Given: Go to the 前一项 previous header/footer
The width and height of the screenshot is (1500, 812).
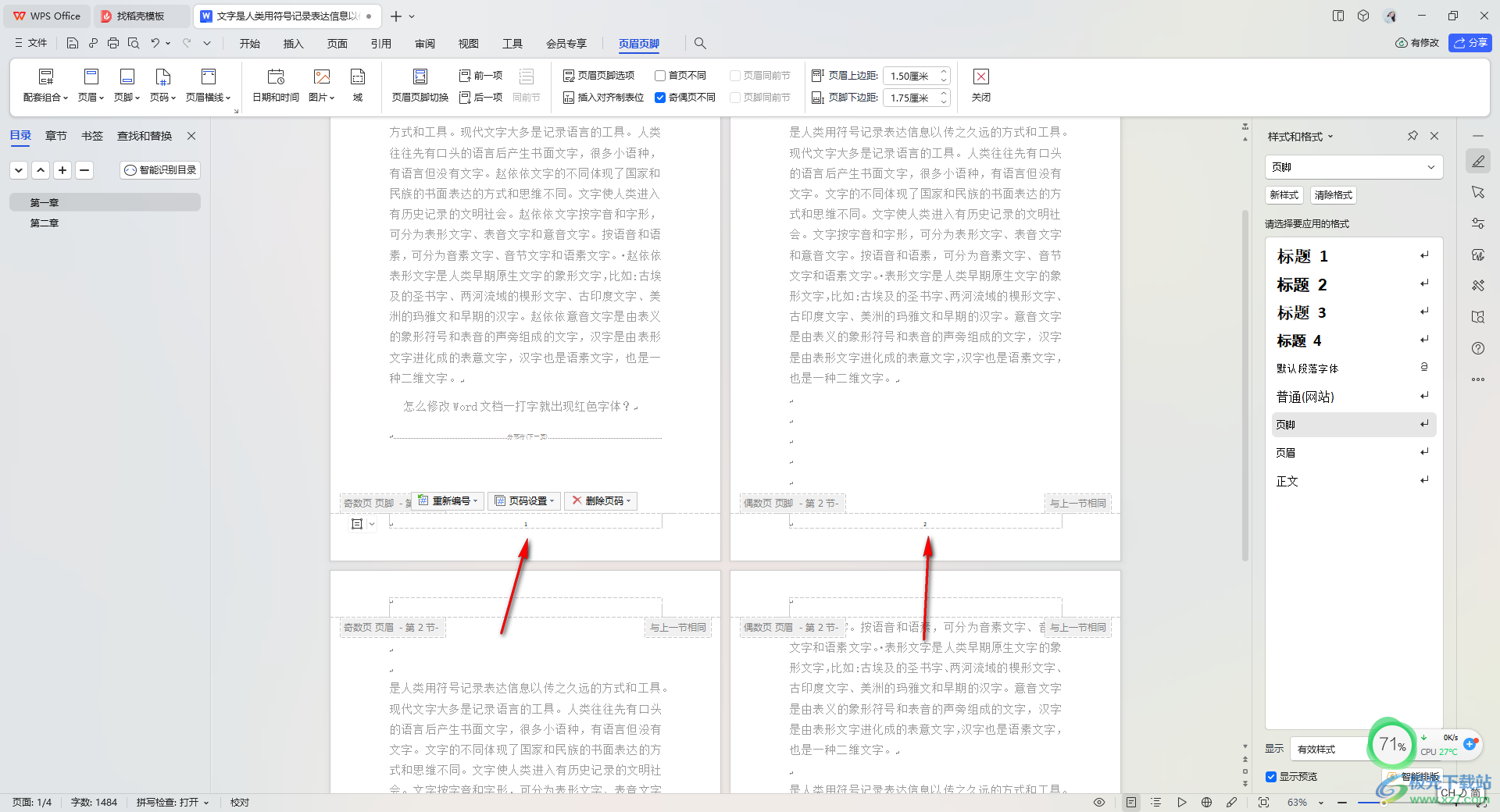Looking at the screenshot, I should point(481,76).
